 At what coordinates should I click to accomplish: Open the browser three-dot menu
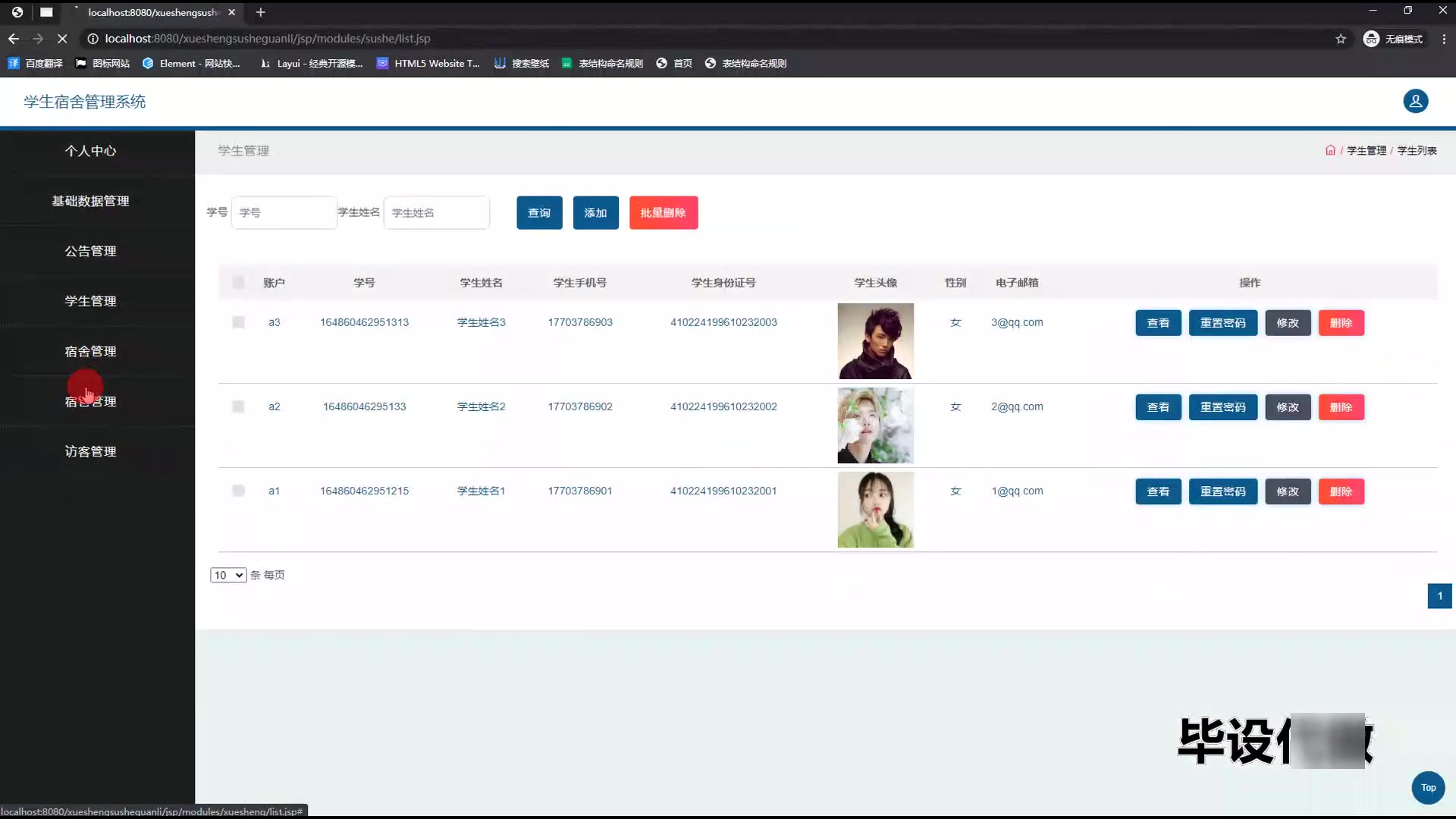tap(1444, 39)
